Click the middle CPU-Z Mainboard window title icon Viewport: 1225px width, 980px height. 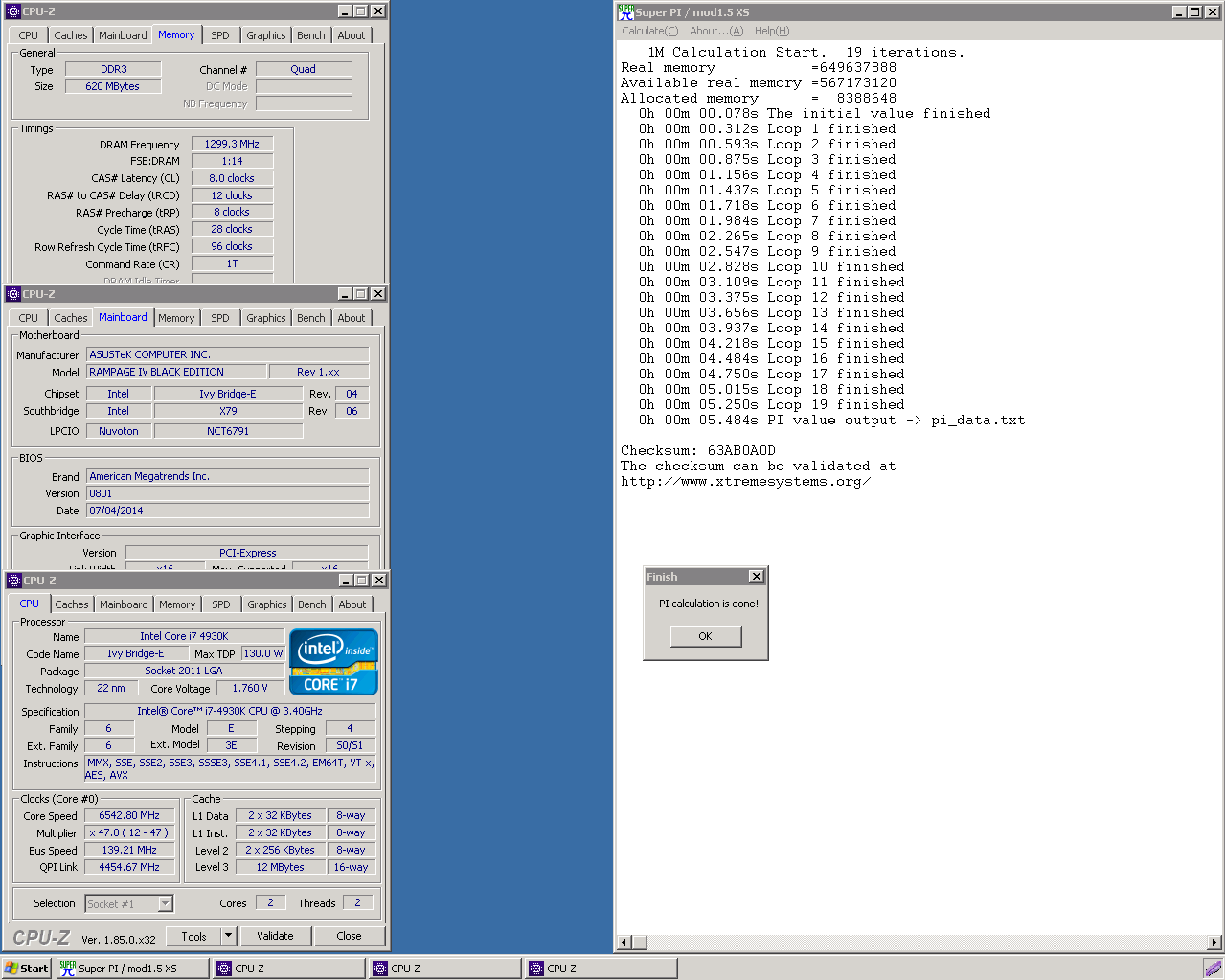click(x=13, y=294)
